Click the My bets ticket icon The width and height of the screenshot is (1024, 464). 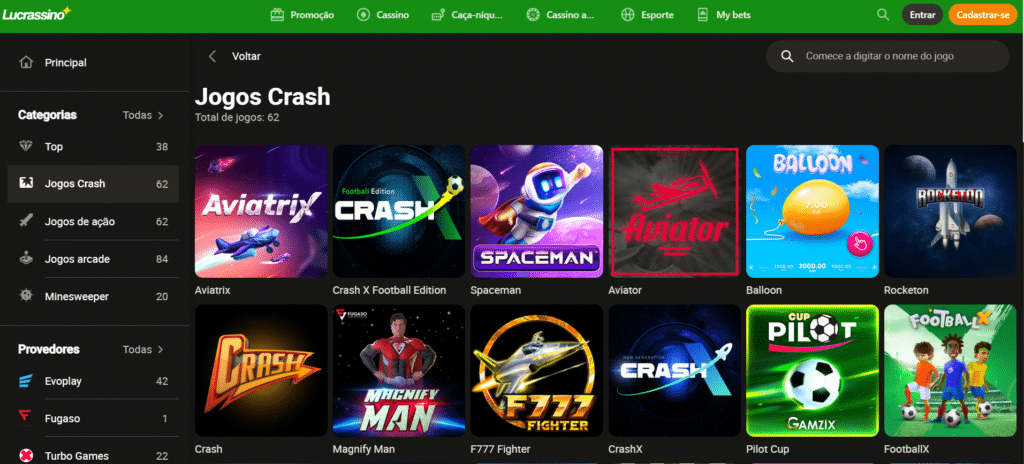click(703, 14)
